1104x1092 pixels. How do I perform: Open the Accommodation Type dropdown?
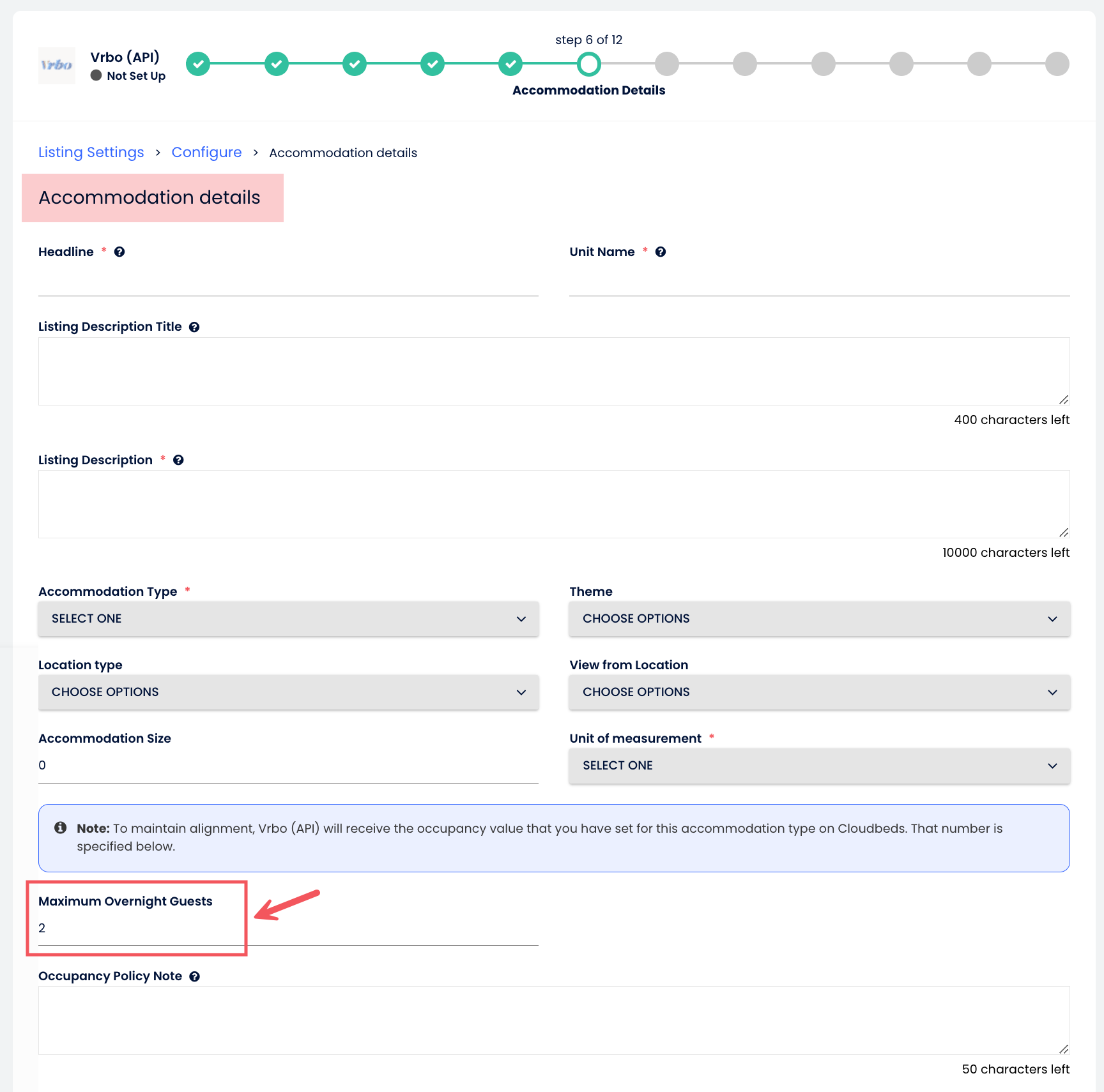click(288, 619)
